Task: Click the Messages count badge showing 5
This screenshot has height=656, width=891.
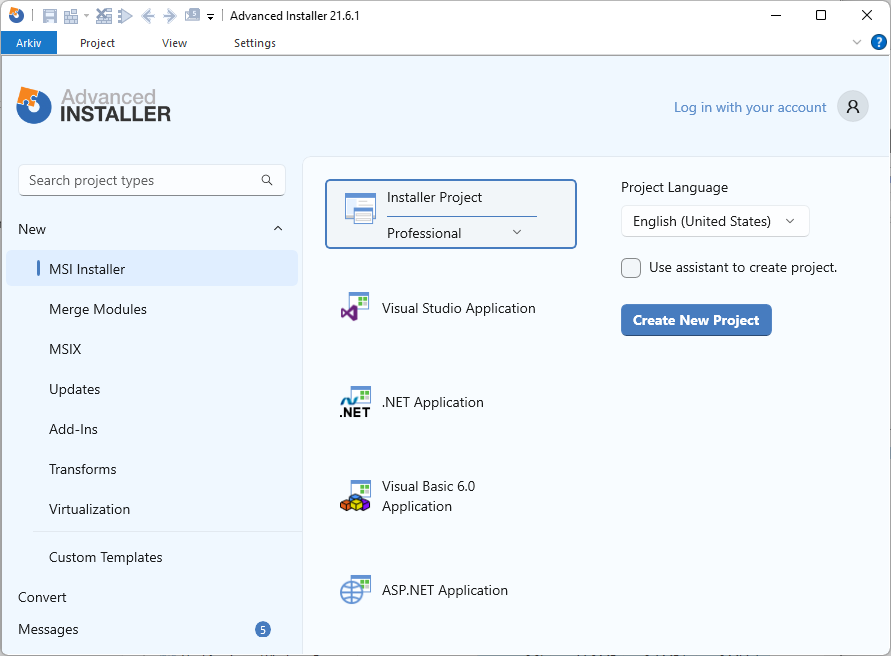Action: [x=263, y=629]
